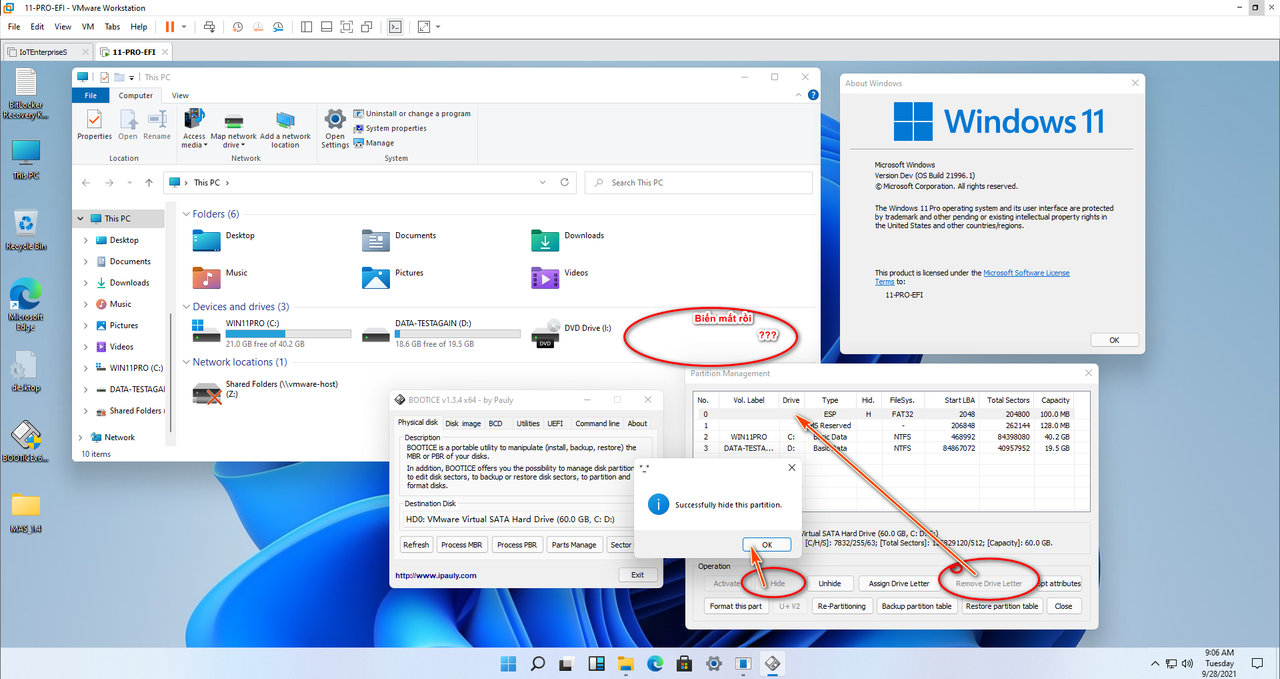This screenshot has height=679, width=1280.
Task: Open VMware power options dropdown arrow
Action: (184, 26)
